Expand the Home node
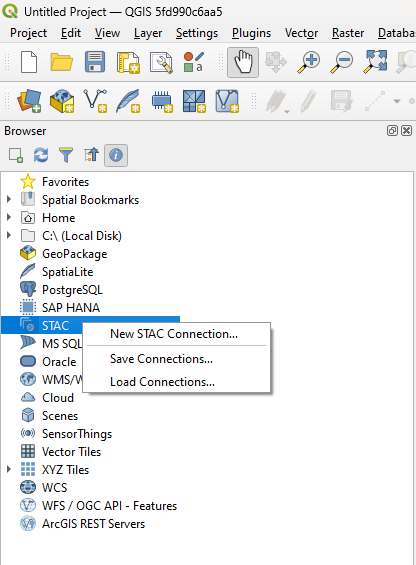 pos(9,217)
